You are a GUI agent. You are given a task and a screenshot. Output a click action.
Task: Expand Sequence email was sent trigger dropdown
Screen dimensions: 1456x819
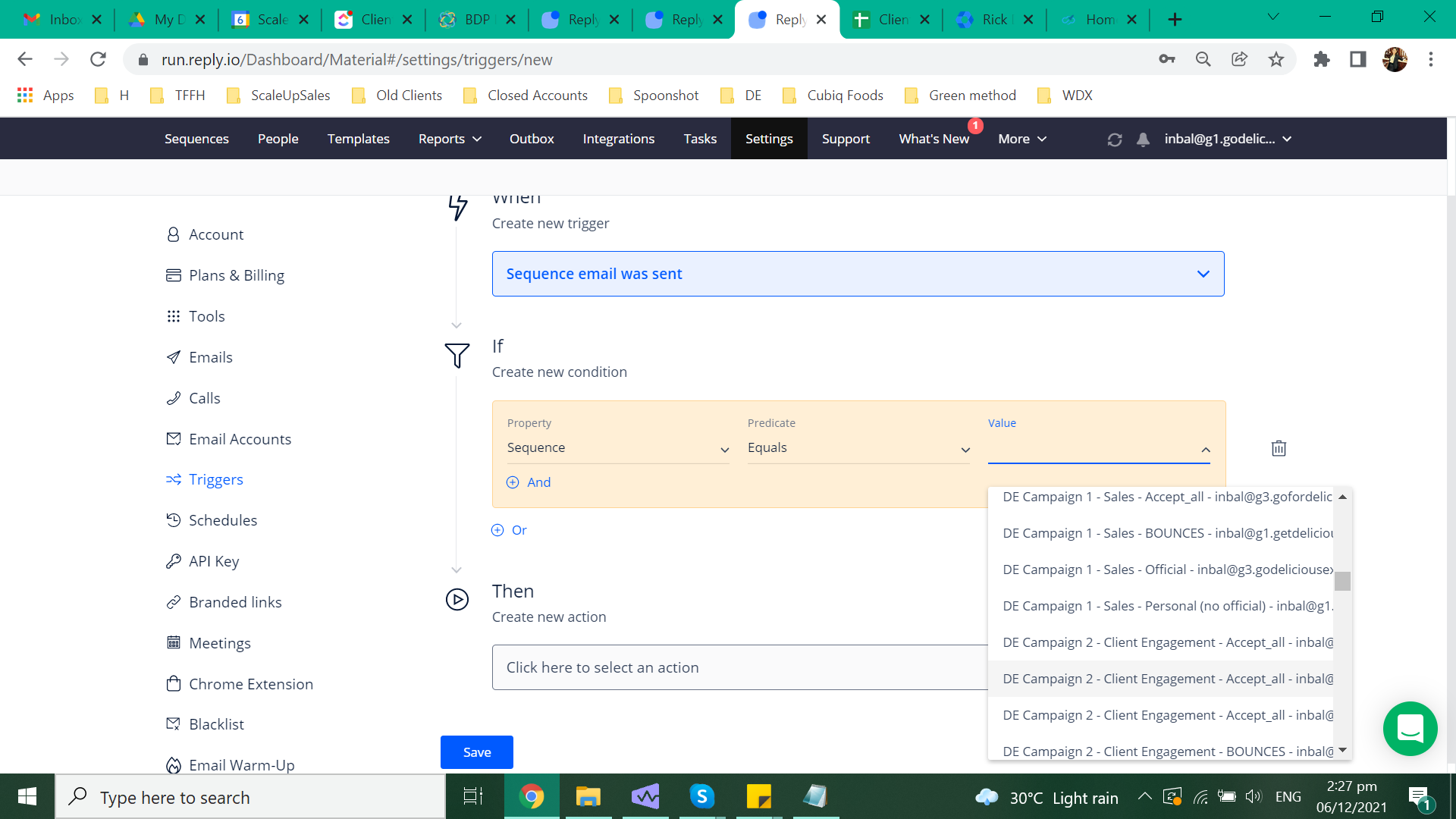point(858,274)
